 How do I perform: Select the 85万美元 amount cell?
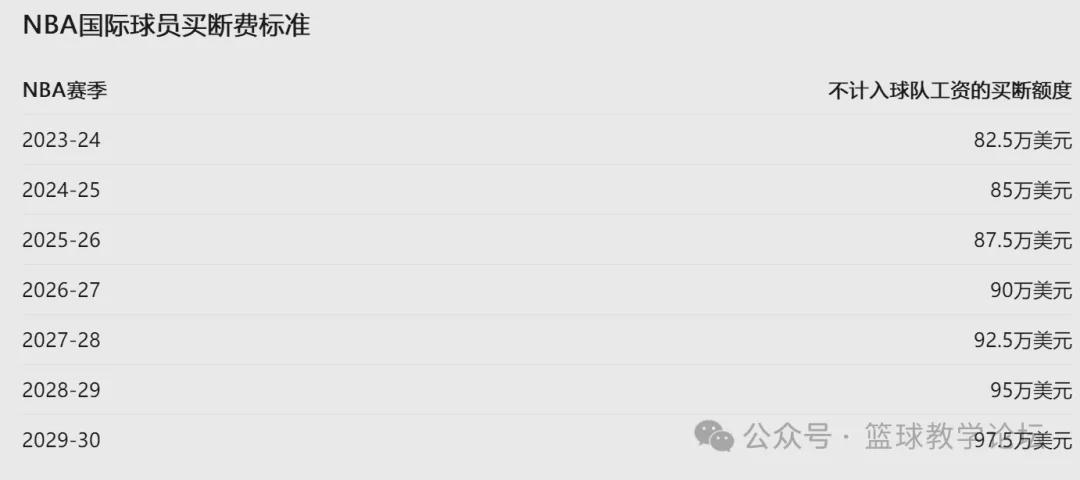tap(1031, 190)
